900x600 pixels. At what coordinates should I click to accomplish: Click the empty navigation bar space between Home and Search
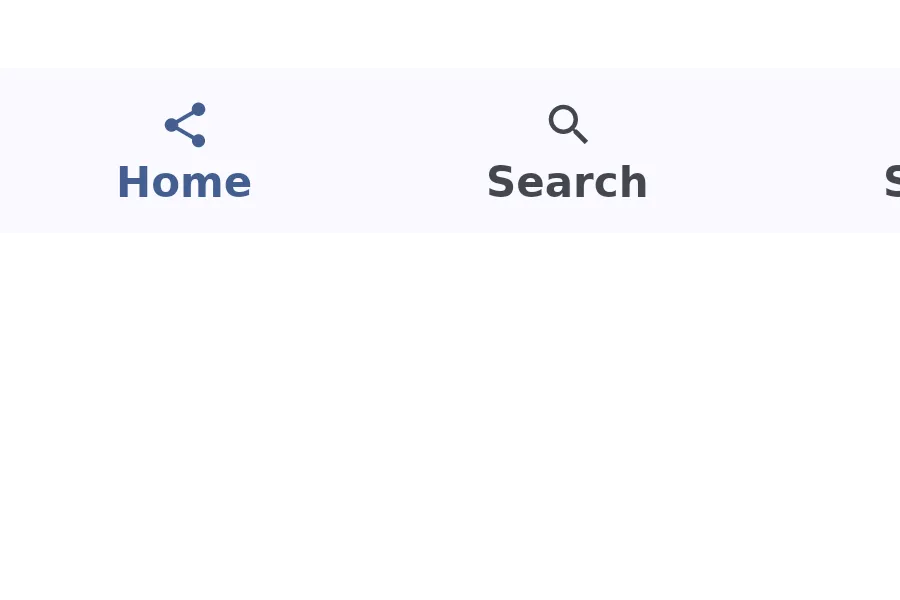[x=369, y=150]
